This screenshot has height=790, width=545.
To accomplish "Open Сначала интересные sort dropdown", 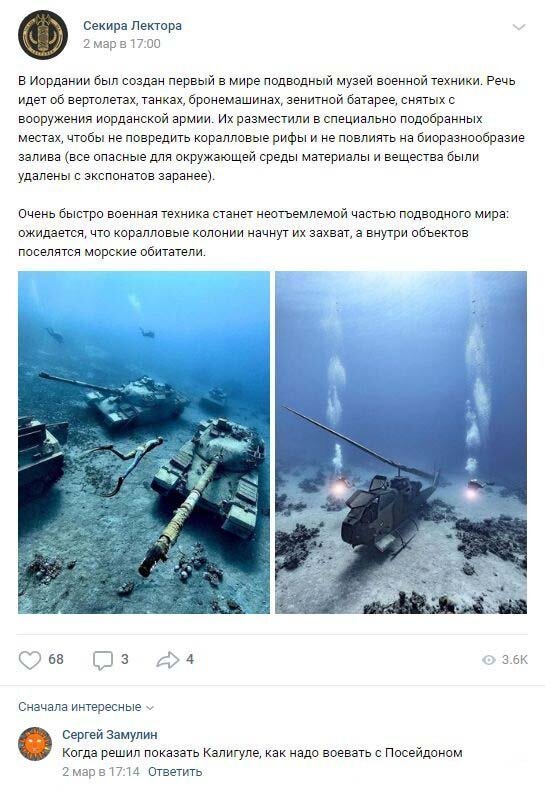I will coord(86,707).
